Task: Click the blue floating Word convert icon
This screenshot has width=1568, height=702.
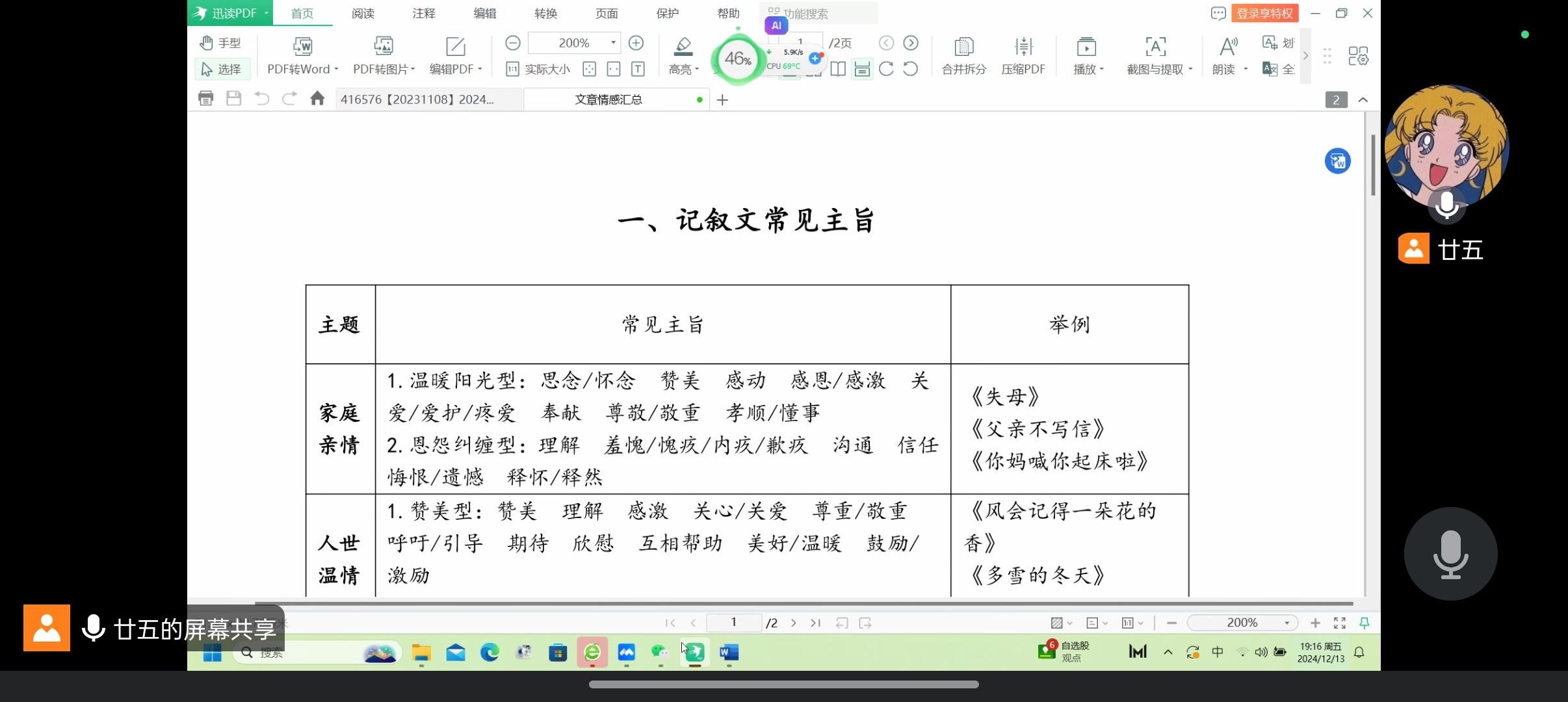Action: click(1337, 161)
